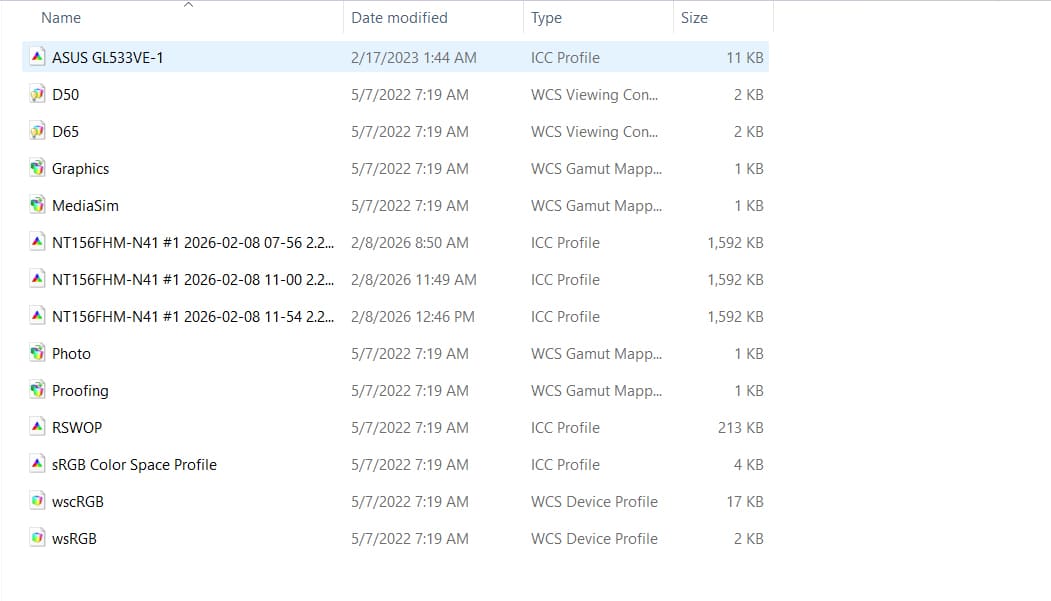Click the 4 KB size value

(x=749, y=465)
